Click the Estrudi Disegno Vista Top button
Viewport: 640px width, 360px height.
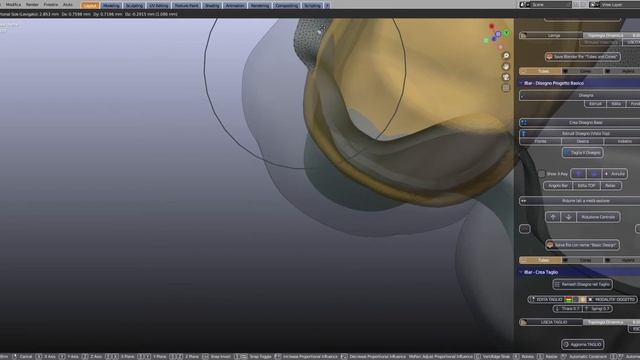[580, 133]
